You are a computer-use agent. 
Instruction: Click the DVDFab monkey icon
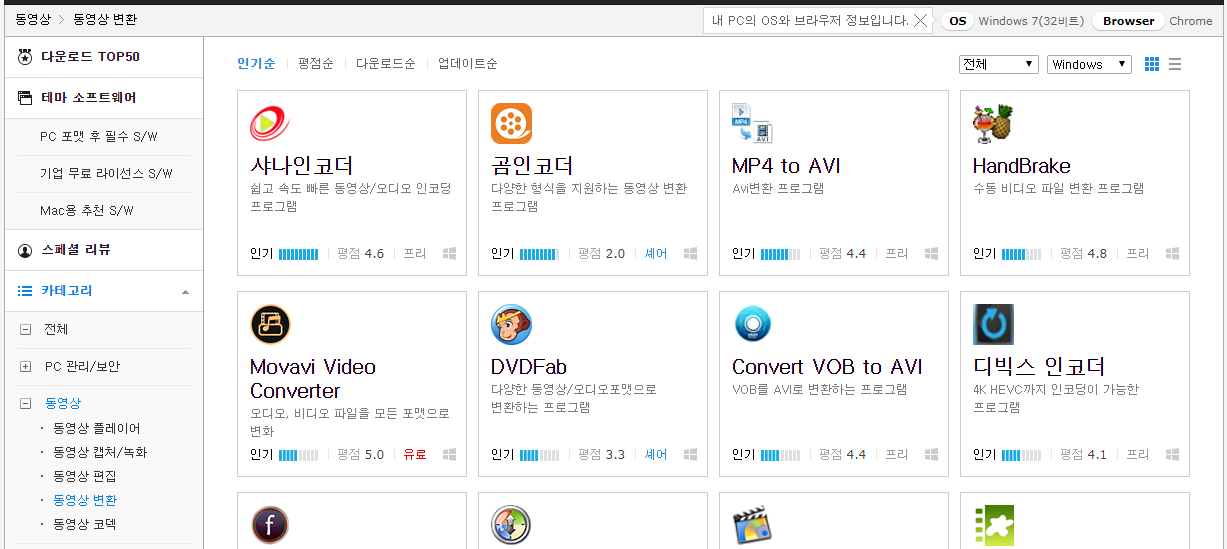coord(511,324)
